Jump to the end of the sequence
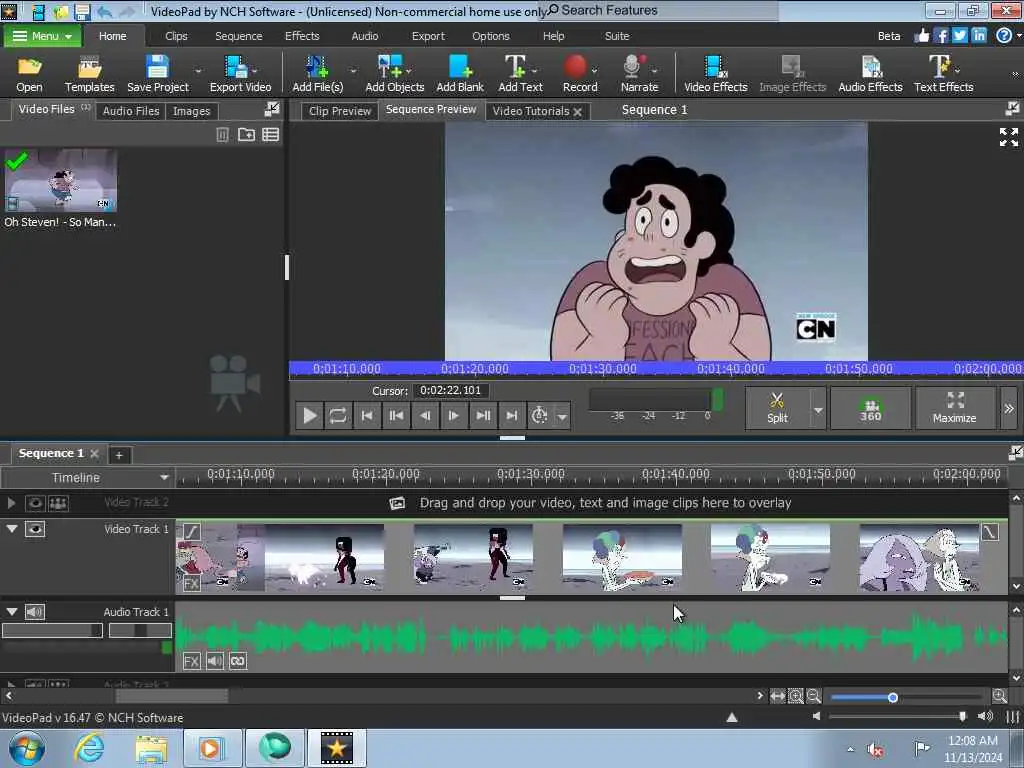This screenshot has width=1024, height=768. pos(511,415)
